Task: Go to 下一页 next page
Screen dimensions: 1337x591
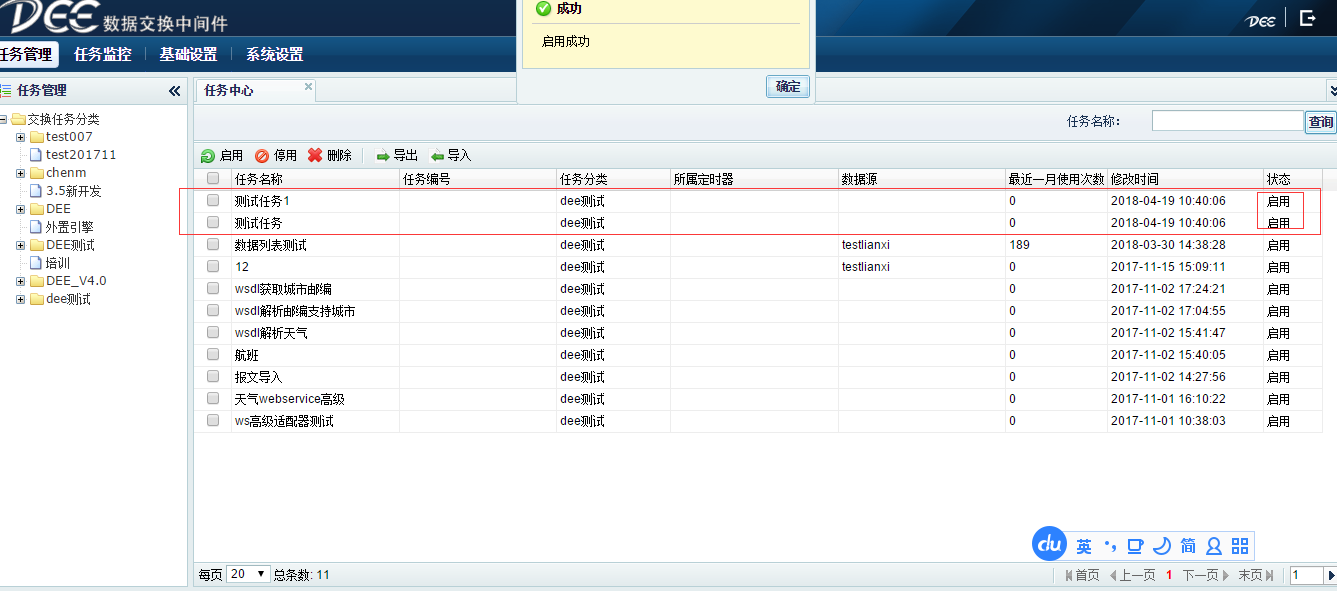Action: click(x=1206, y=575)
